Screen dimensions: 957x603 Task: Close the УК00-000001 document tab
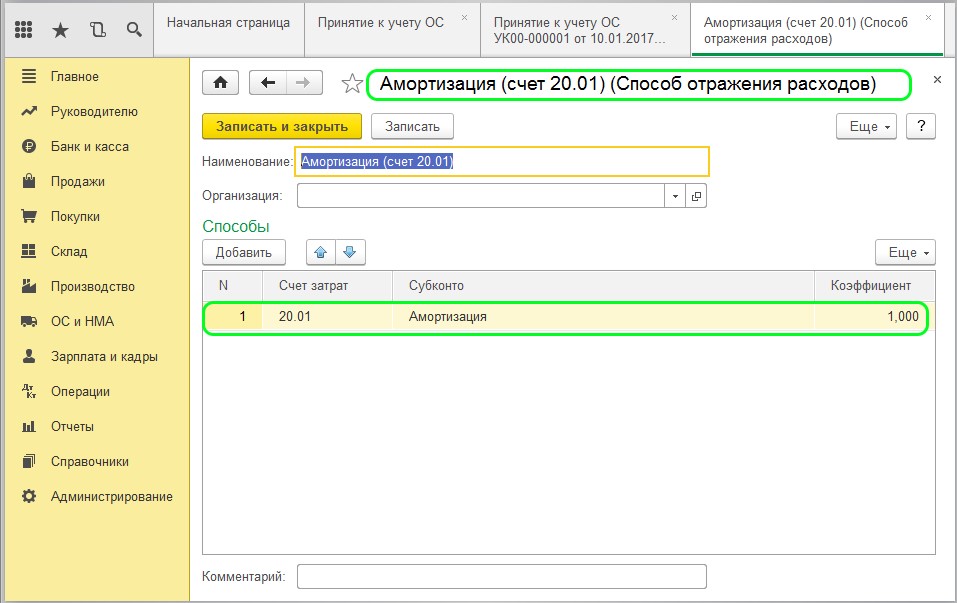674,18
